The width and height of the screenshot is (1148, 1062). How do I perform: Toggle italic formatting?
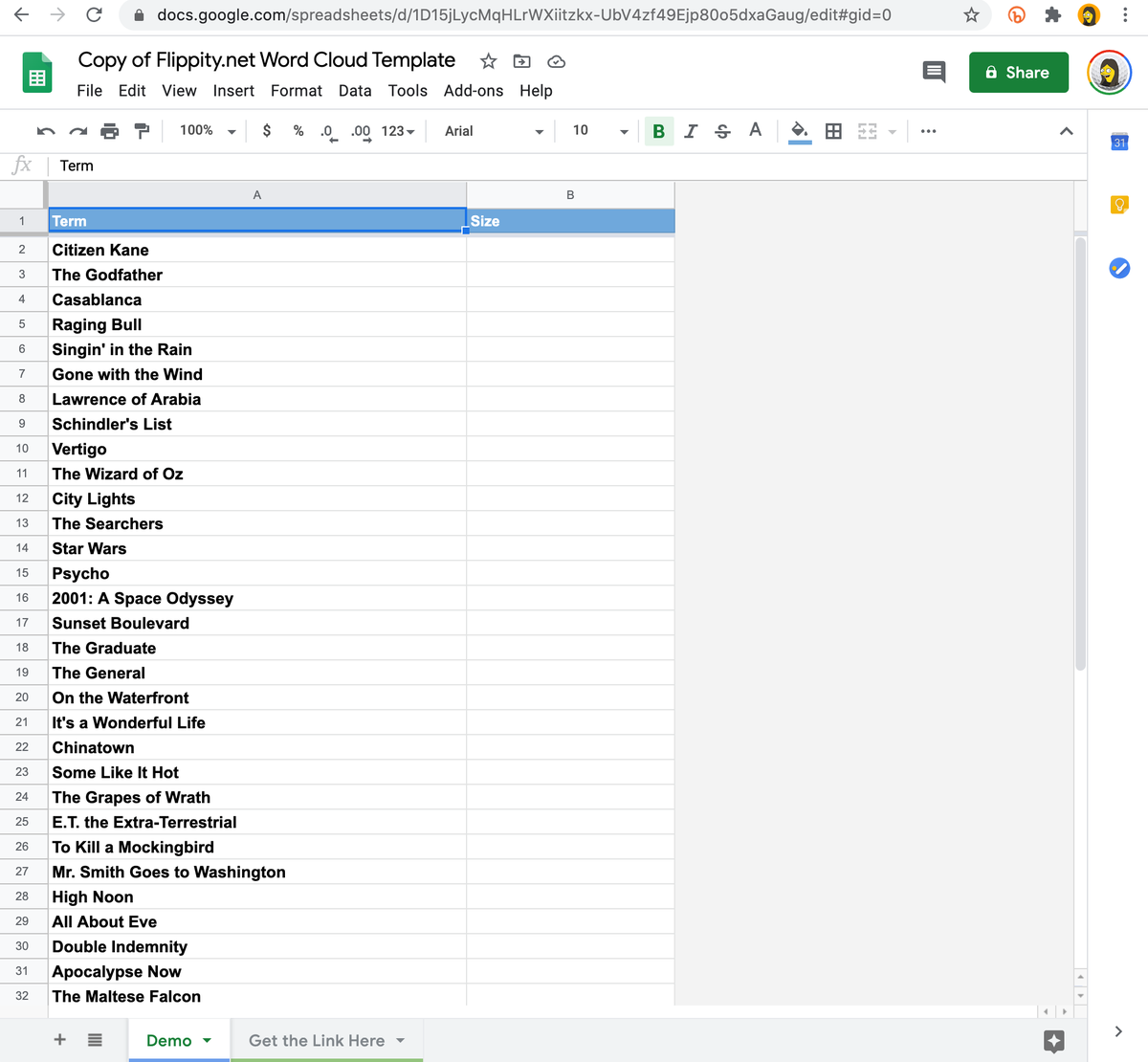(x=691, y=131)
